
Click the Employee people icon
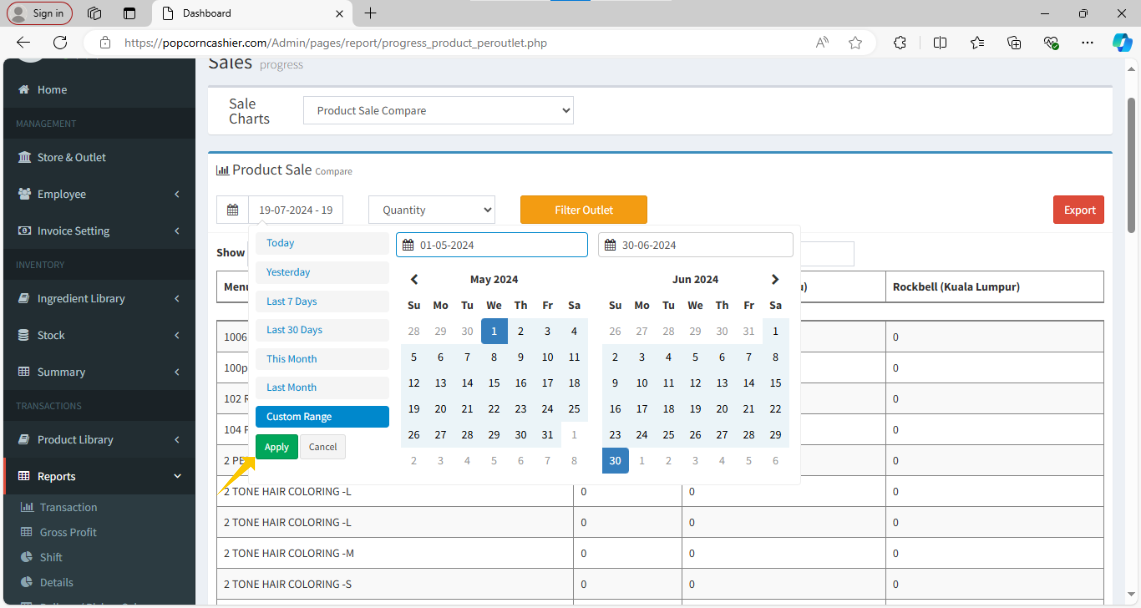click(24, 193)
